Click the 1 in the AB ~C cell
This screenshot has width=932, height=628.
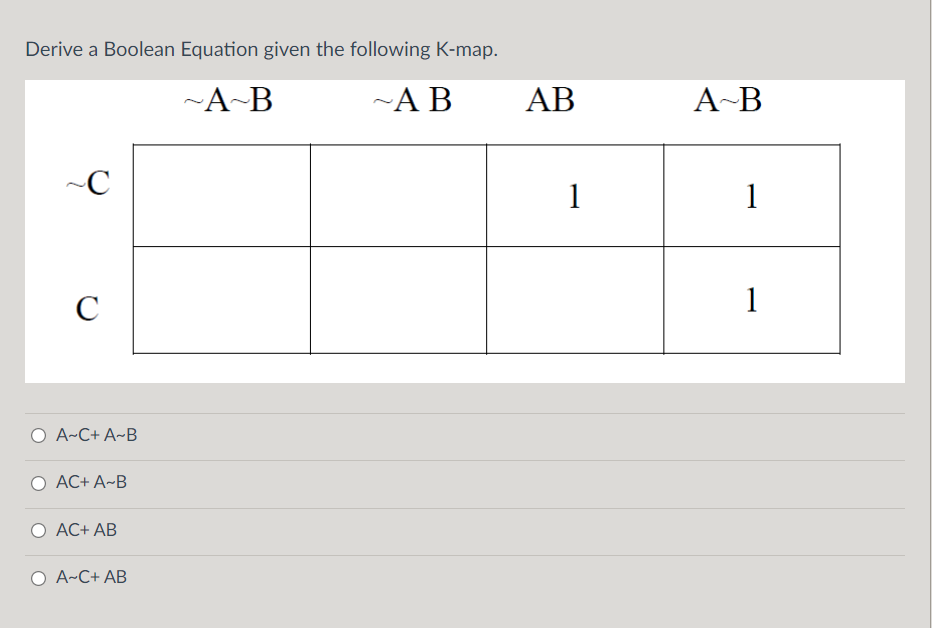point(575,197)
